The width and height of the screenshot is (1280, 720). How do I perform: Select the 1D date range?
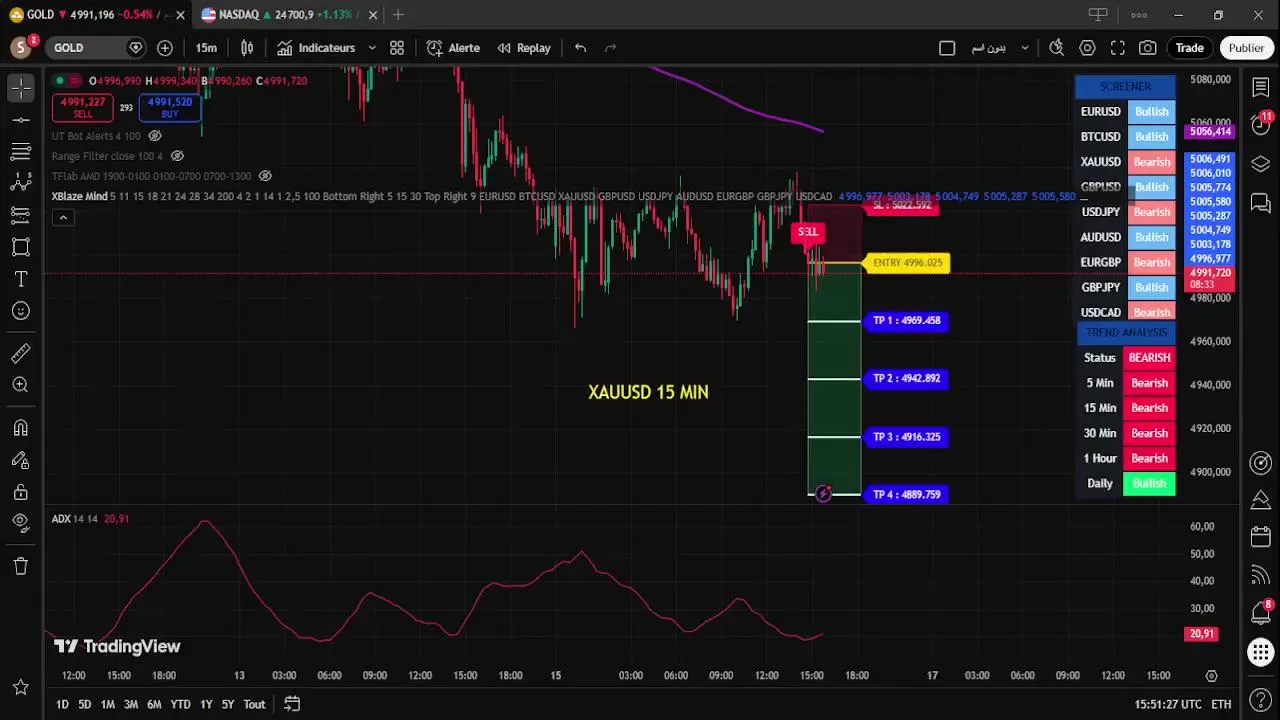(x=62, y=704)
